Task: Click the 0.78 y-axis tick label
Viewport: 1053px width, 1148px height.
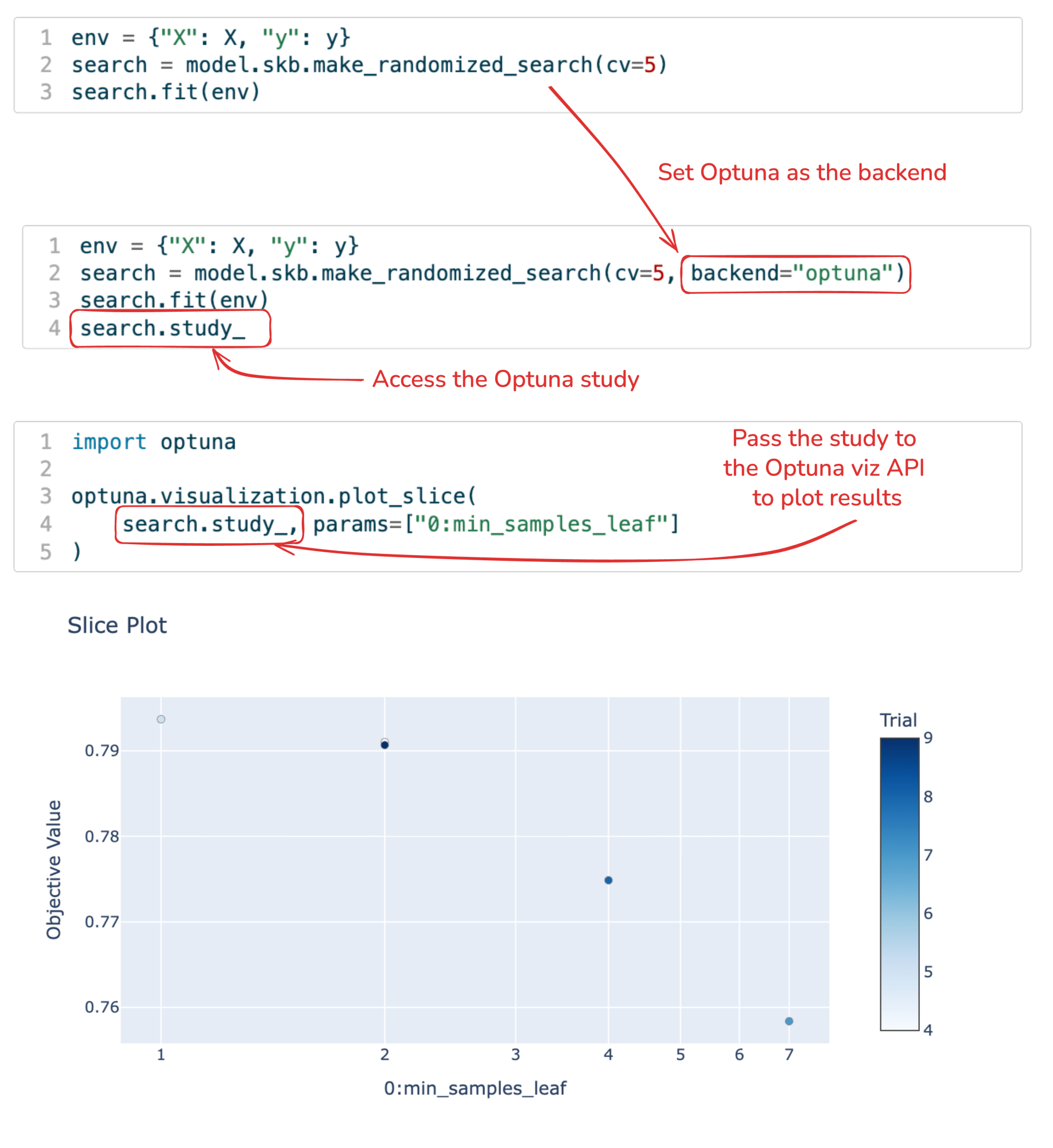Action: (102, 837)
